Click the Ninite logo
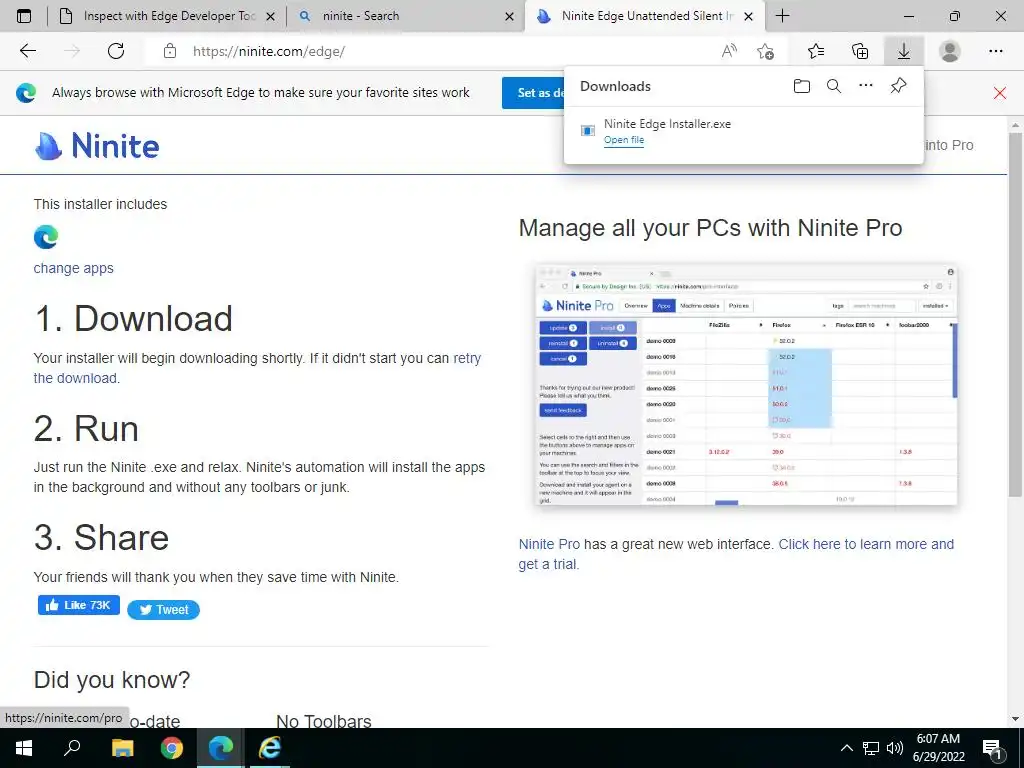This screenshot has height=768, width=1024. click(97, 145)
